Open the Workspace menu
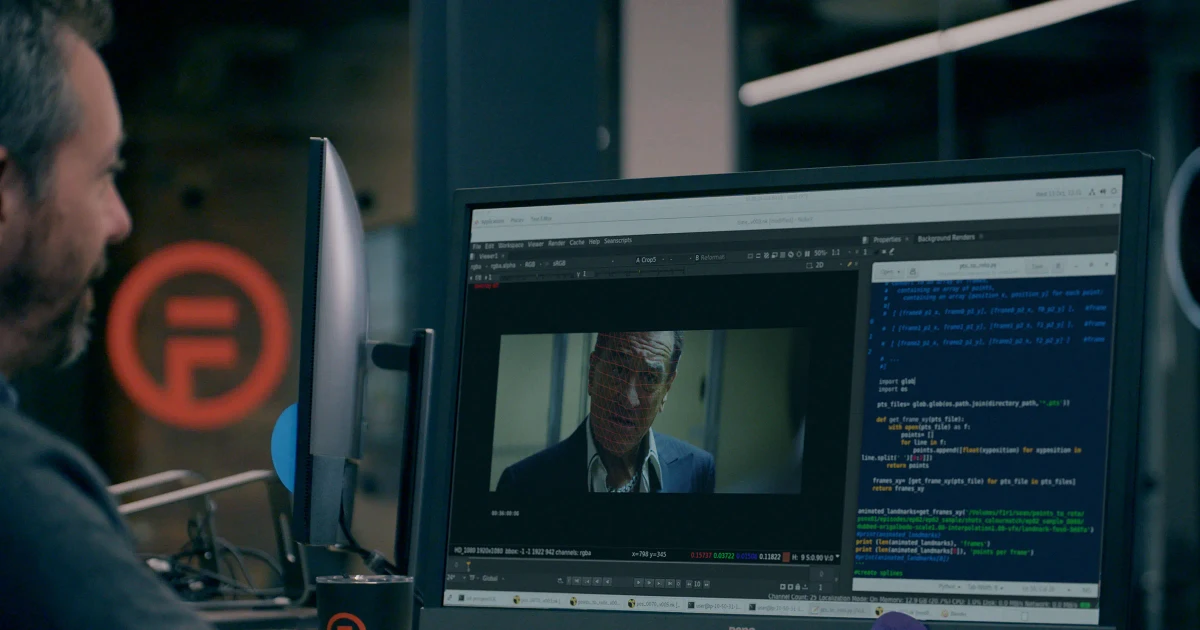Image resolution: width=1200 pixels, height=630 pixels. click(510, 244)
